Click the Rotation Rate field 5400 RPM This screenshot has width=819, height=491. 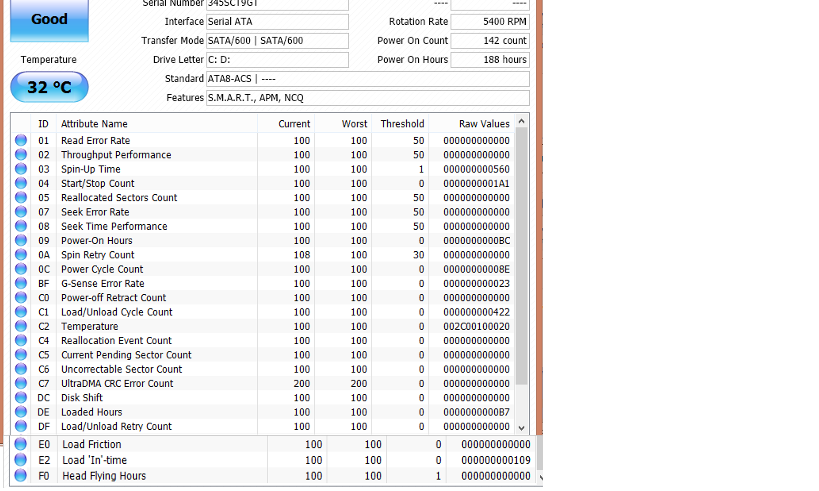coord(490,21)
